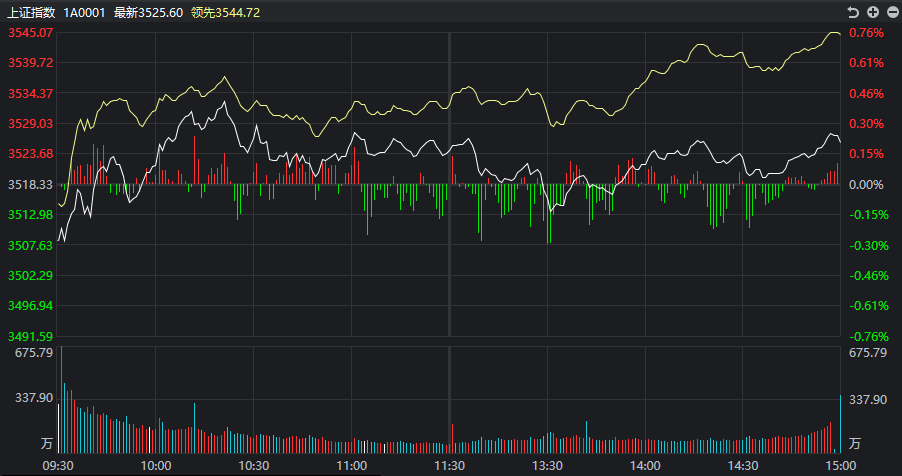Click the undo/restore arrow icon

(x=853, y=12)
